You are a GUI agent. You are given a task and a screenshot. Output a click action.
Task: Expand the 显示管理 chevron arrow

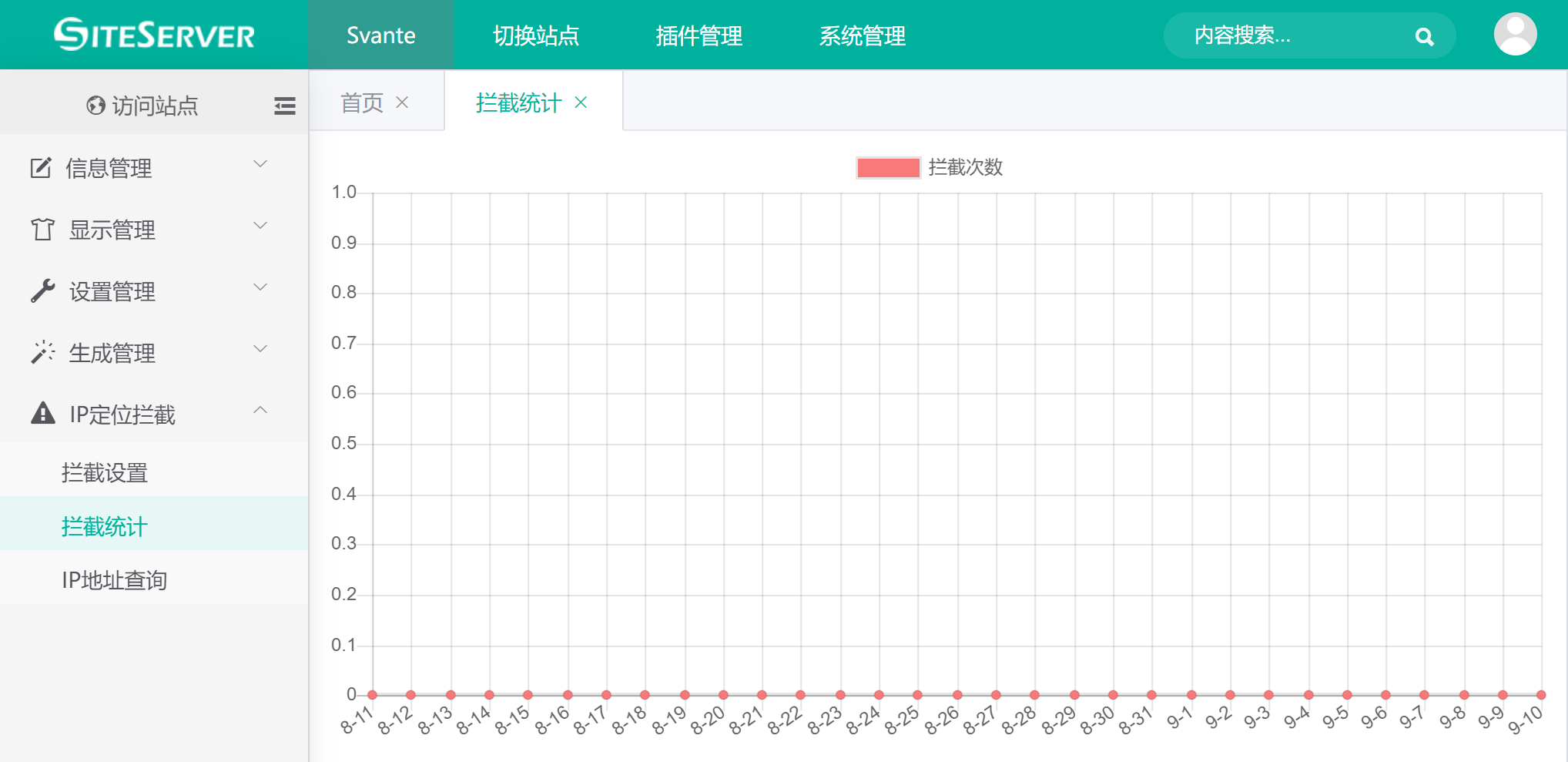[x=260, y=226]
